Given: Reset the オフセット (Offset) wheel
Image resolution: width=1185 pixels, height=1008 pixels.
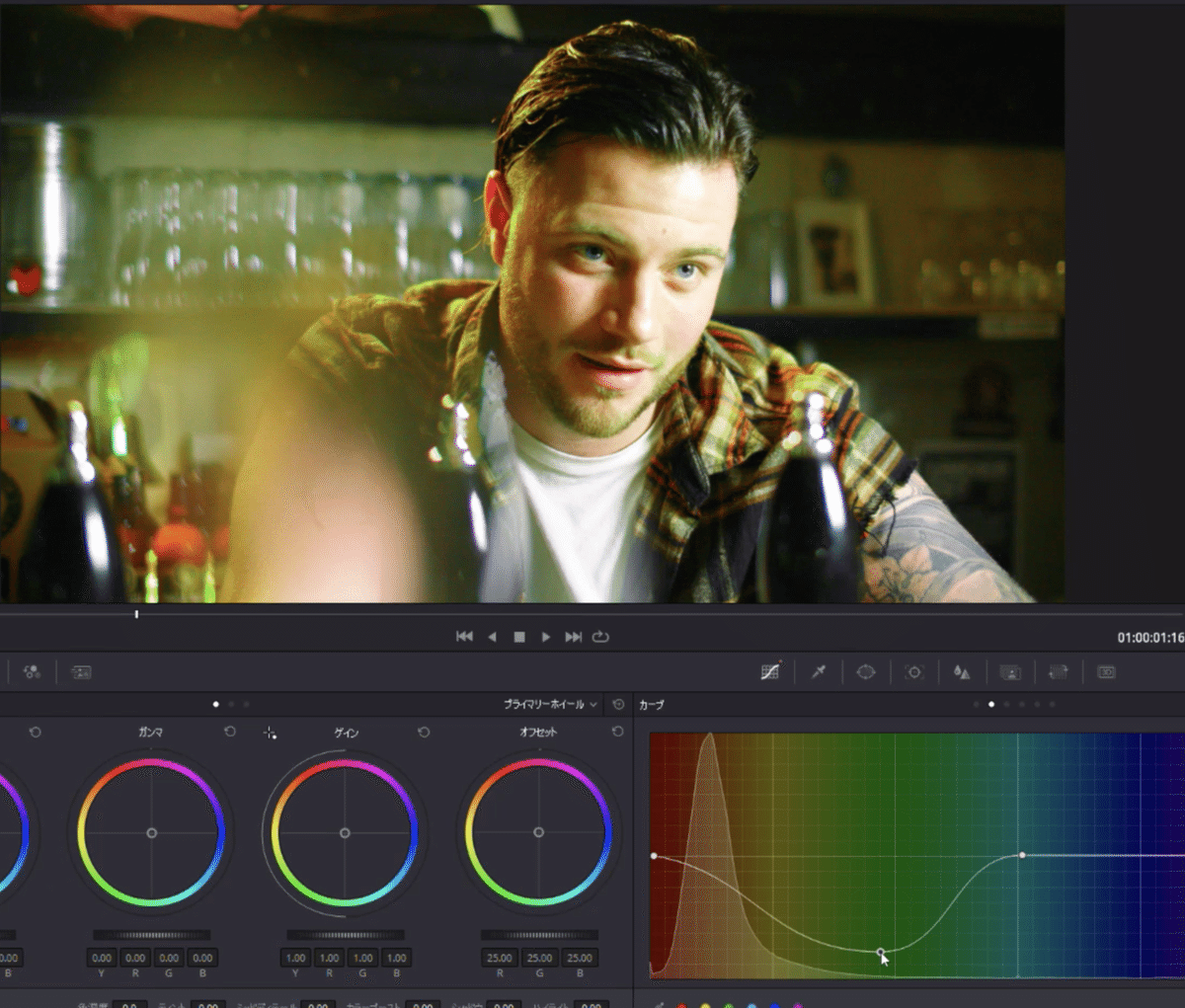Looking at the screenshot, I should (x=617, y=732).
